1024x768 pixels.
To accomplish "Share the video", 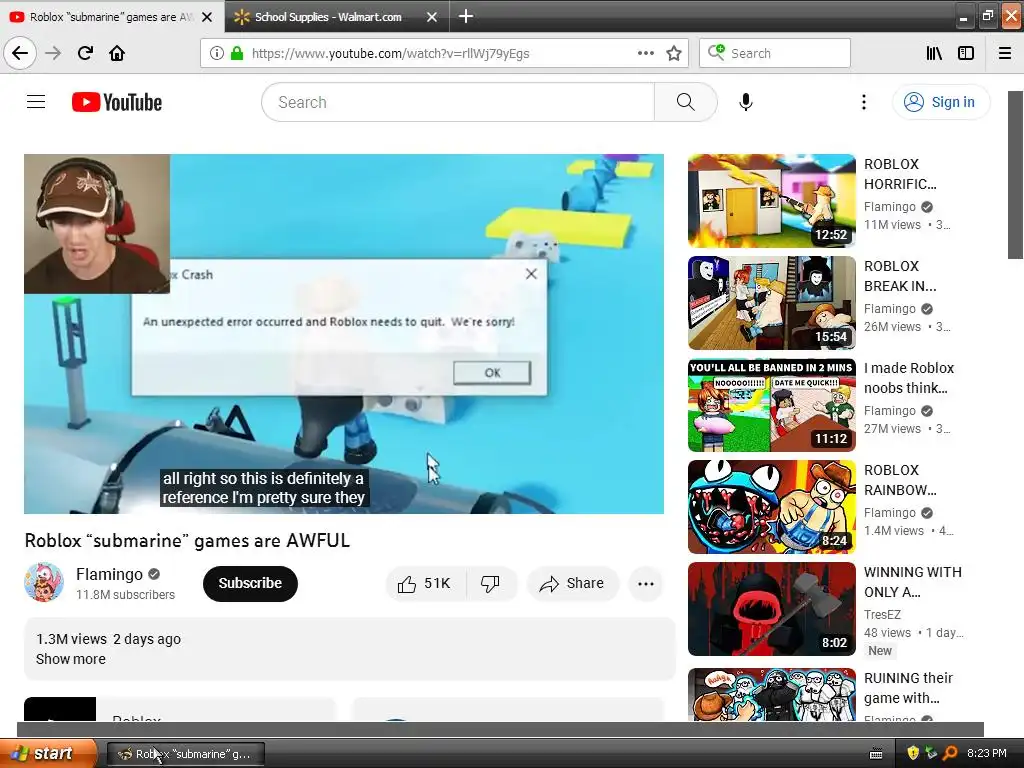I will (x=572, y=583).
